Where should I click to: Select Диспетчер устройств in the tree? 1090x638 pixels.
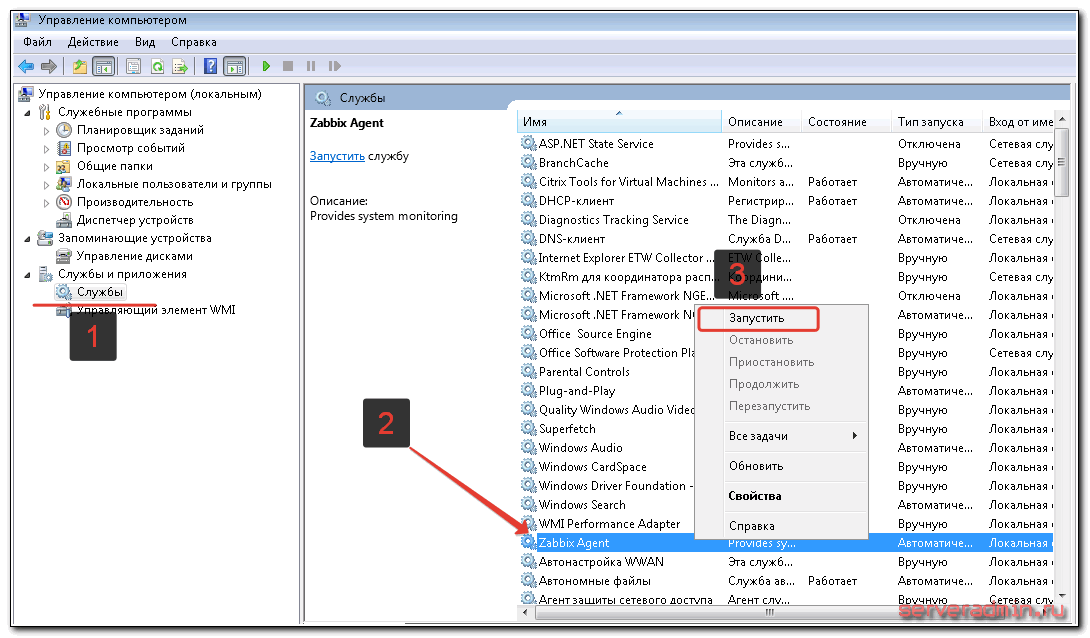134,220
